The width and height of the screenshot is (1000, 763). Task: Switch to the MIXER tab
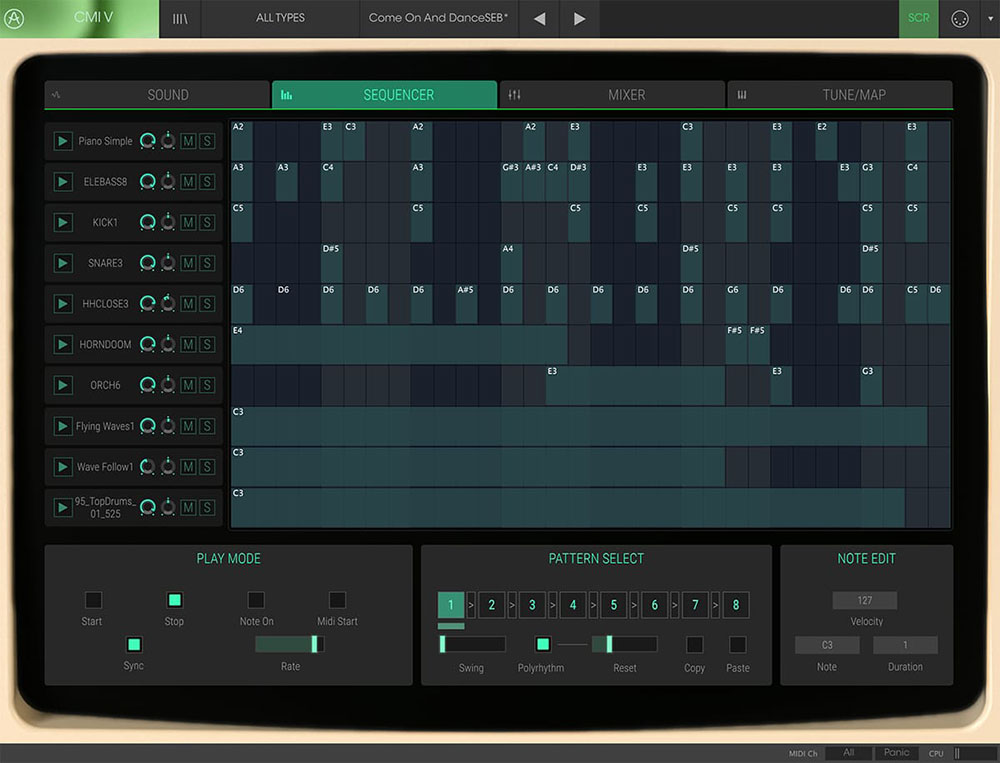click(x=613, y=94)
